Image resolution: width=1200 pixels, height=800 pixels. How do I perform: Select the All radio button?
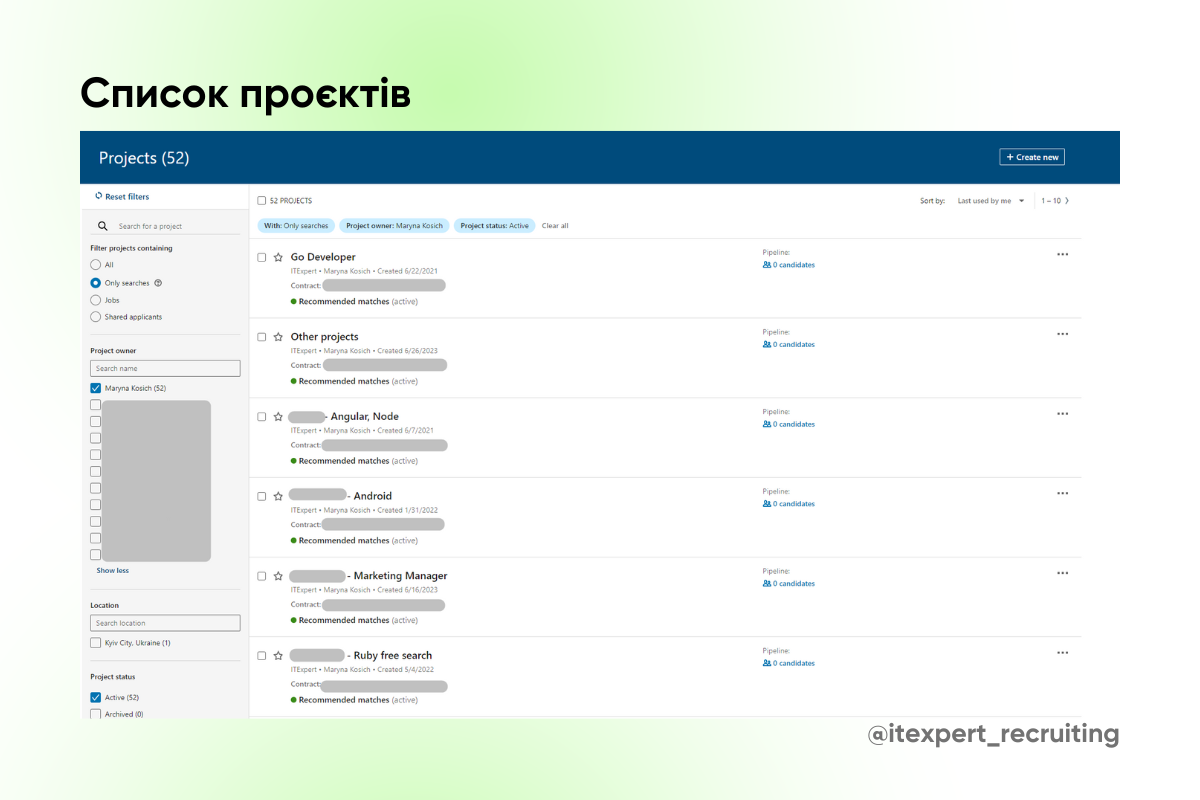(x=97, y=264)
